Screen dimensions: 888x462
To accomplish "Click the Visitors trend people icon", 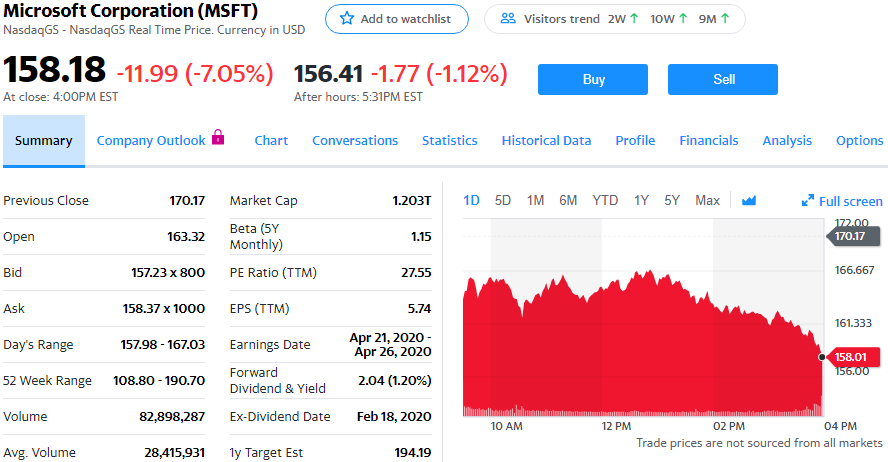I will 508,19.
